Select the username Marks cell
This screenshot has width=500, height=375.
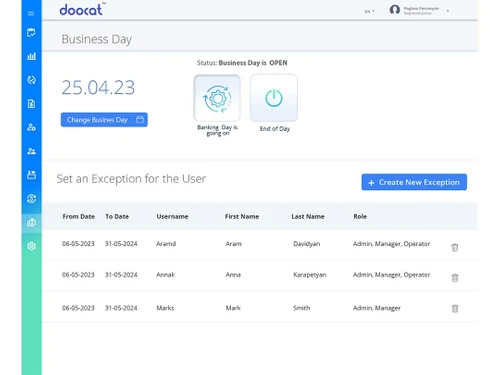pos(165,308)
